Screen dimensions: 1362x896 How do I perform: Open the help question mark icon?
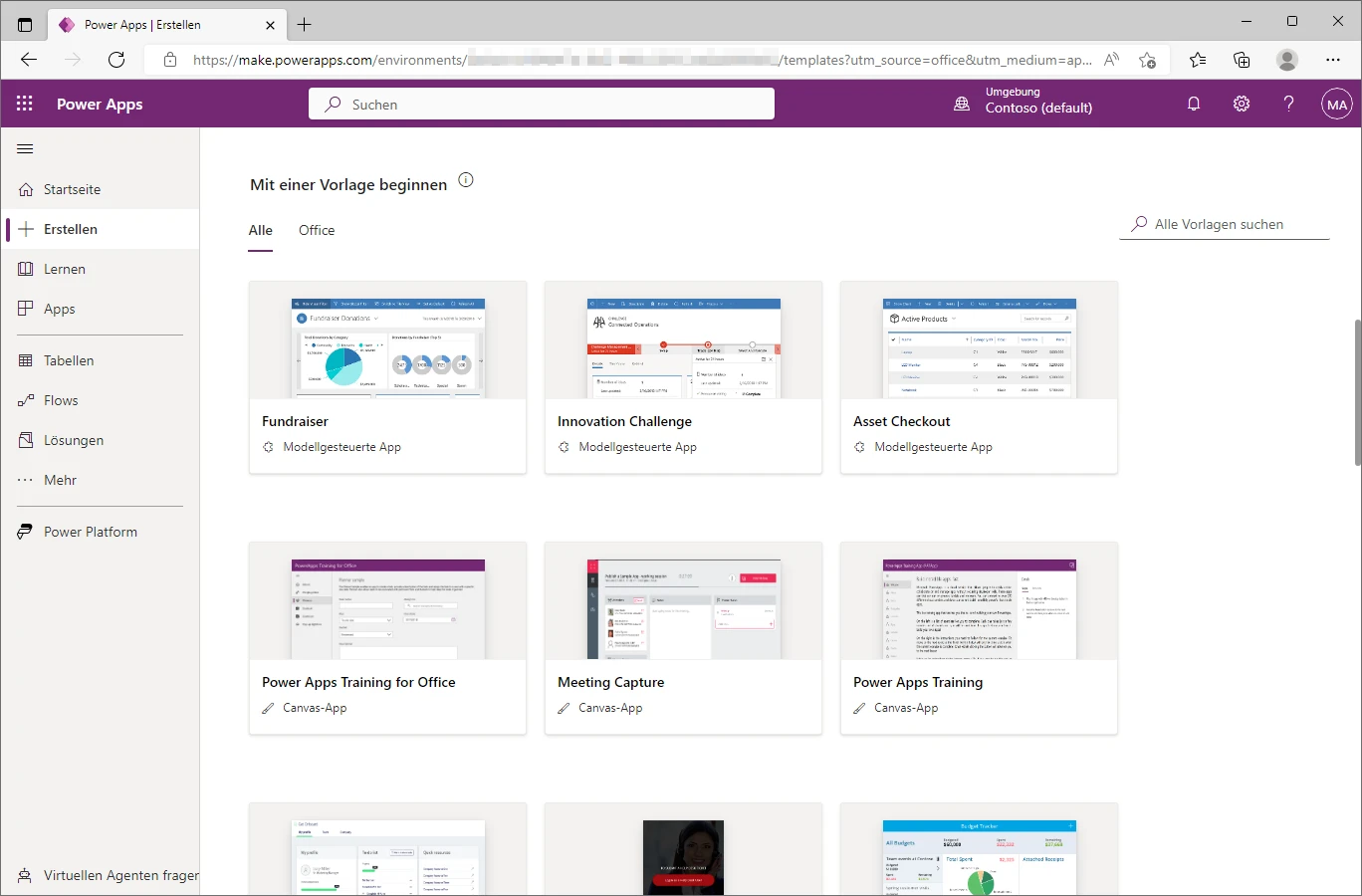coord(1289,104)
